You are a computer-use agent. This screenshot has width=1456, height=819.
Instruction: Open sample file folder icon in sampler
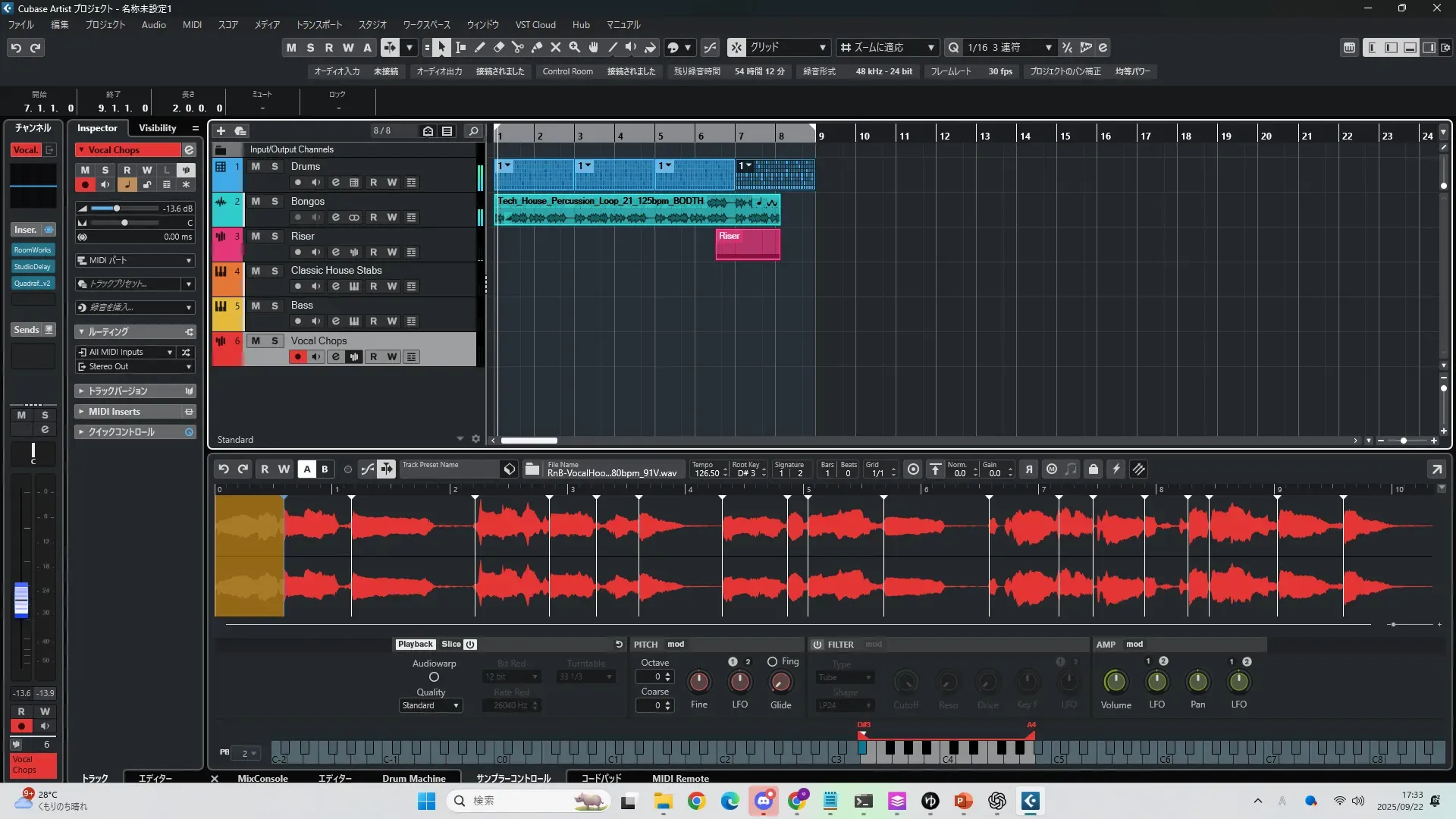pos(532,469)
